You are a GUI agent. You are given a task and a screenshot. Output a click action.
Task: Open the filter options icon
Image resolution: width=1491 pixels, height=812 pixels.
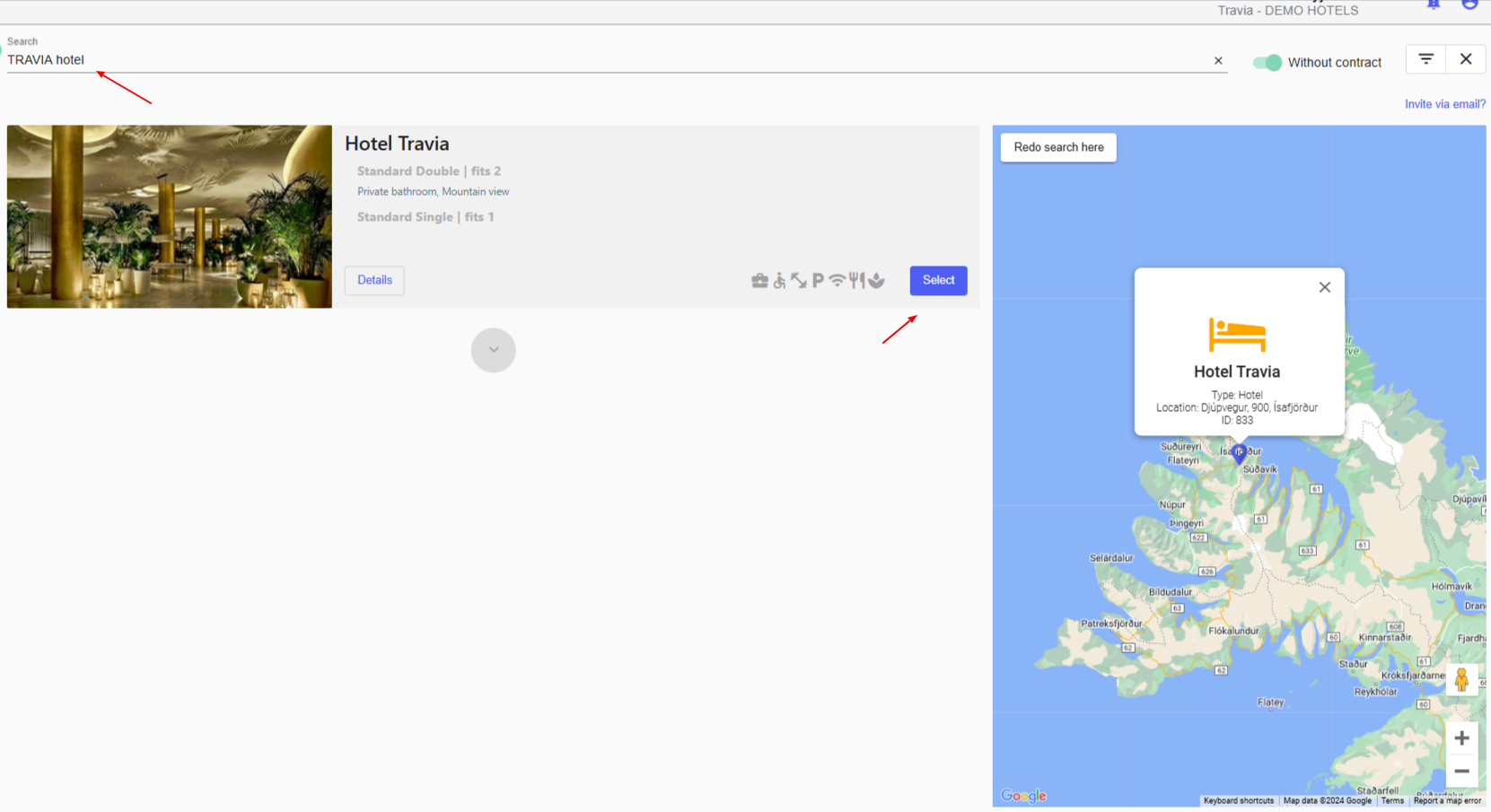(x=1425, y=59)
